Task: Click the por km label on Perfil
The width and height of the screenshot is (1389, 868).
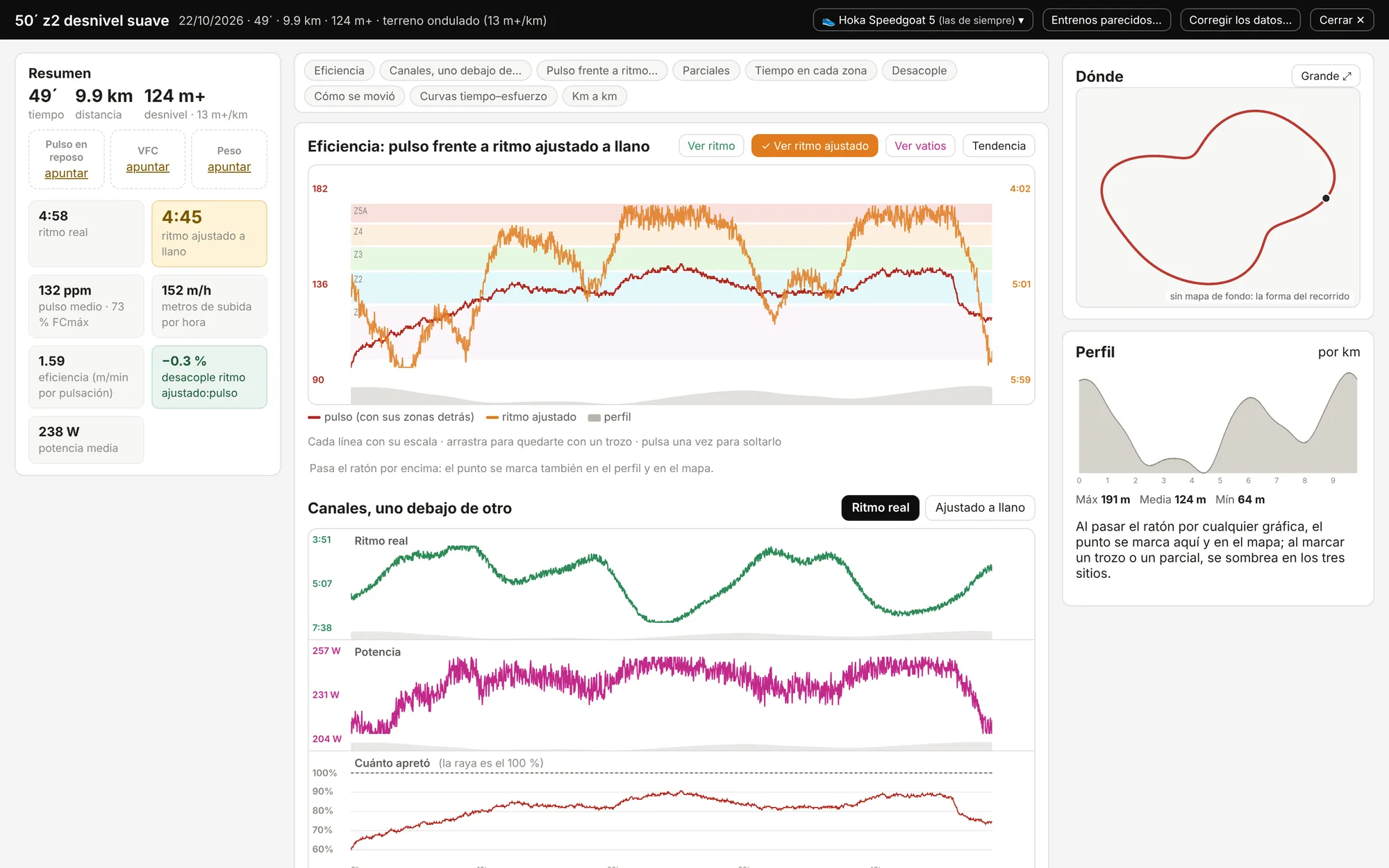Action: point(1339,352)
